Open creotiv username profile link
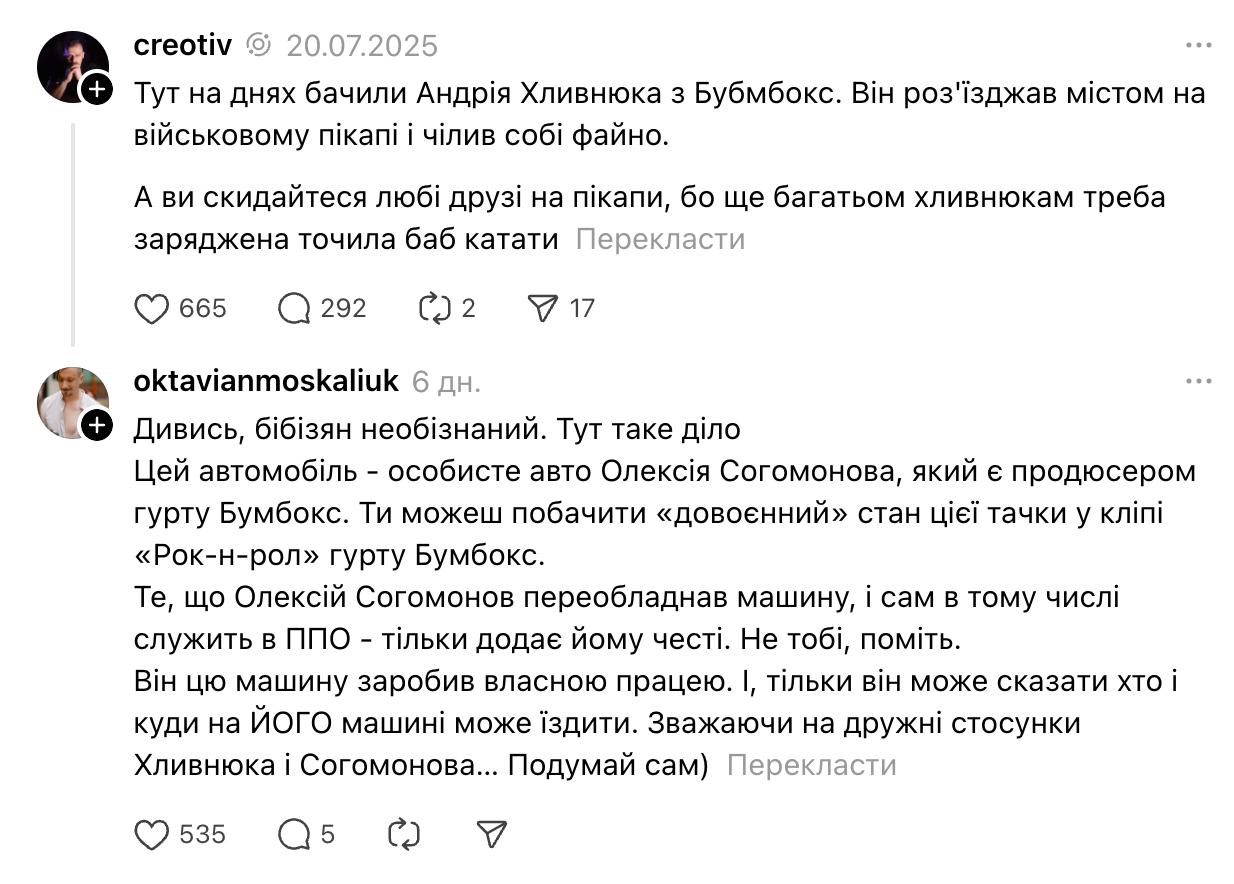 pos(183,46)
